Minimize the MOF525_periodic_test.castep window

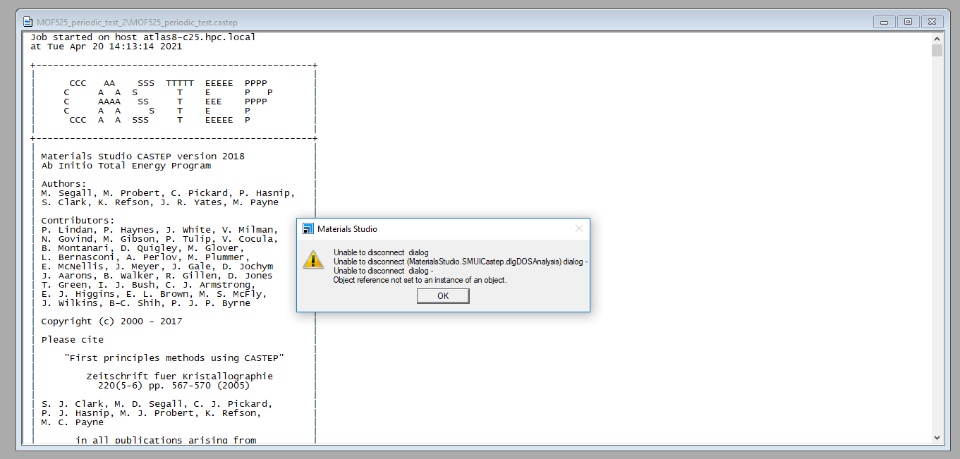[x=884, y=21]
